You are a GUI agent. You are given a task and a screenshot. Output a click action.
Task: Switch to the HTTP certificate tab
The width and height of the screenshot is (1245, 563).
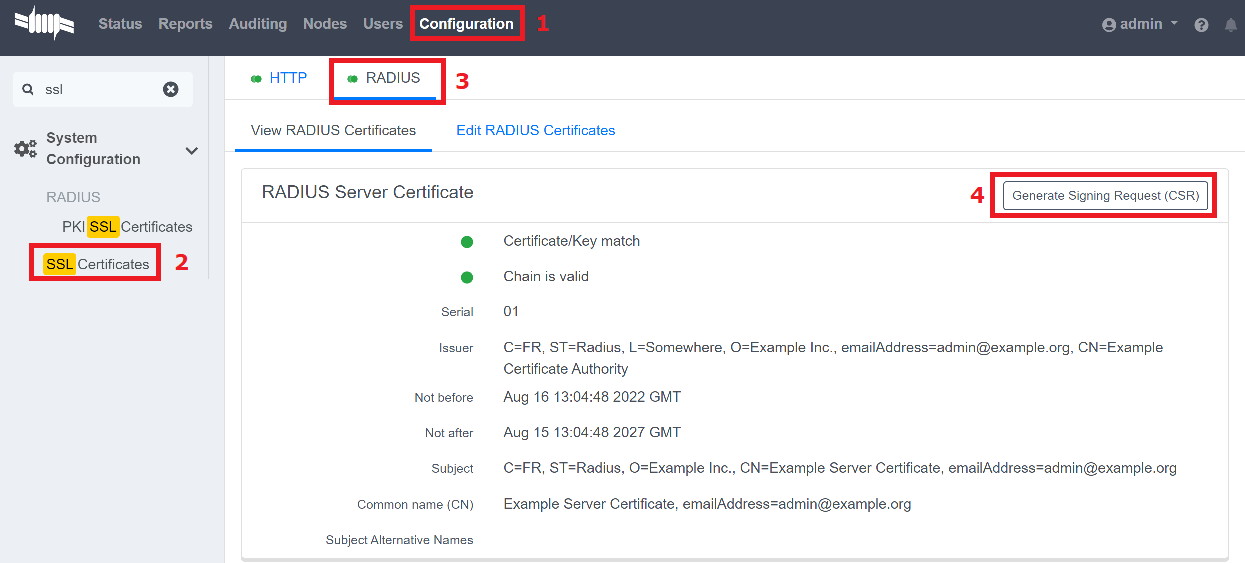pos(279,78)
